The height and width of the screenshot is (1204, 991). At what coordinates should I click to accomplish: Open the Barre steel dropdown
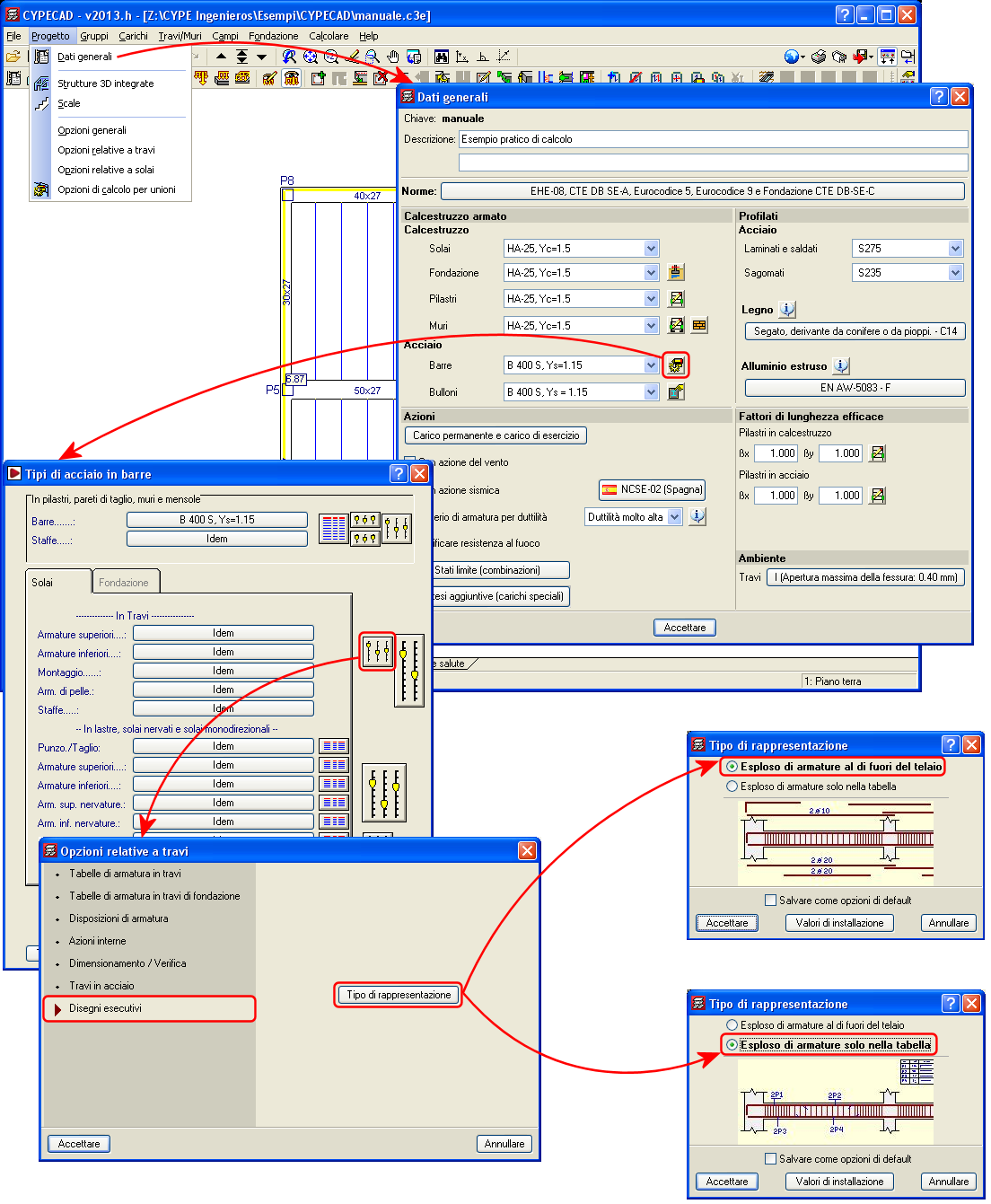pyautogui.click(x=652, y=365)
